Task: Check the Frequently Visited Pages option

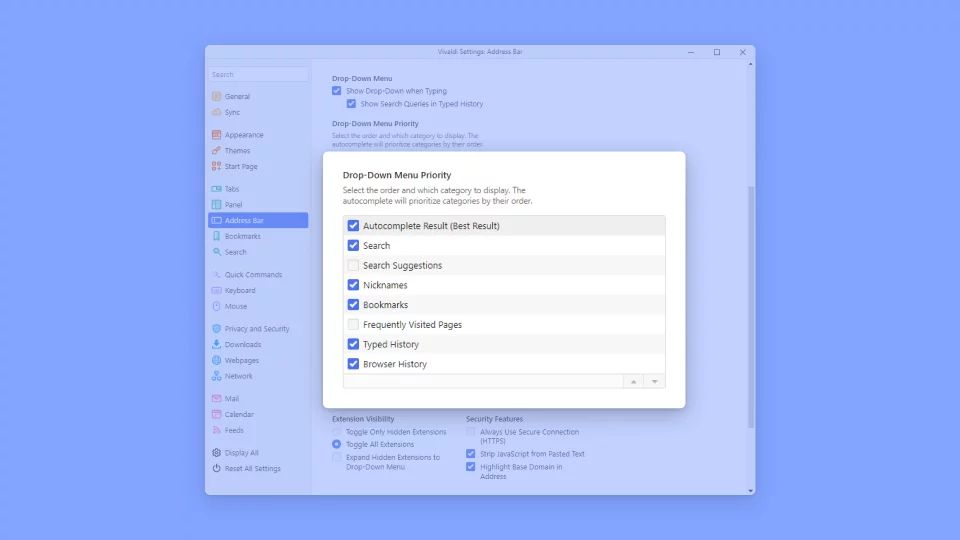Action: click(353, 325)
